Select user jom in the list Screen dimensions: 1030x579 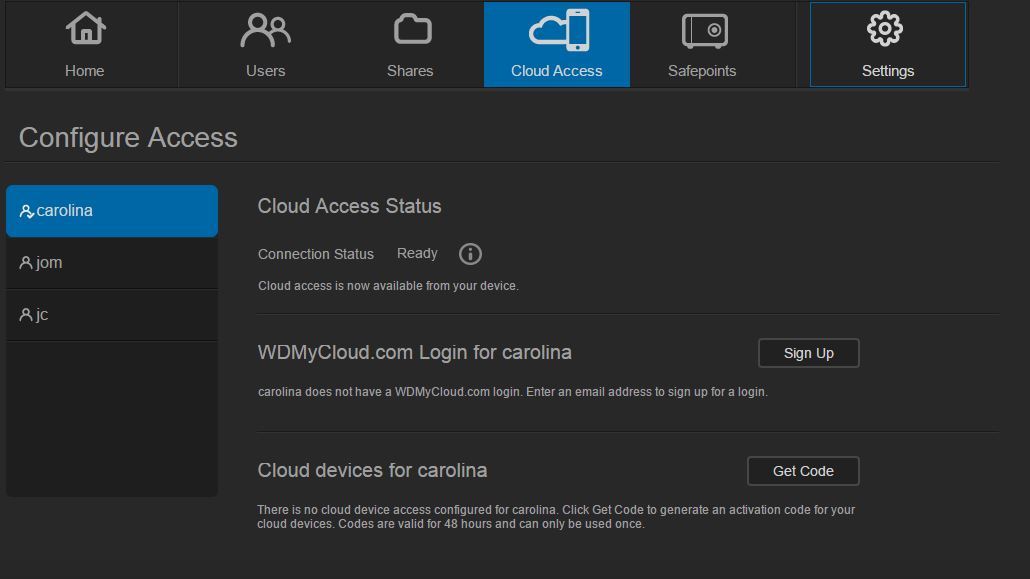point(112,263)
